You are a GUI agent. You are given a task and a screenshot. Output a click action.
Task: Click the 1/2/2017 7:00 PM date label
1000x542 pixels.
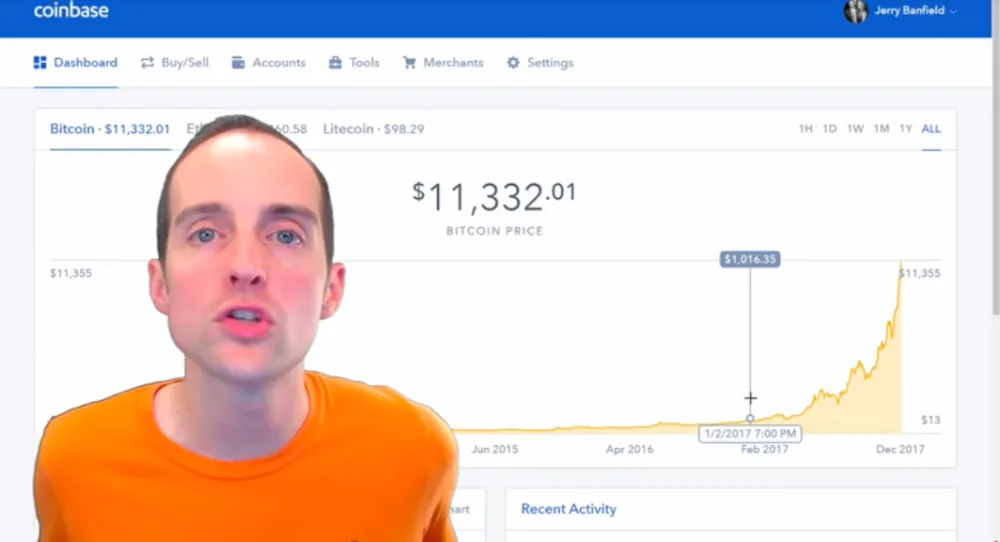click(x=750, y=434)
